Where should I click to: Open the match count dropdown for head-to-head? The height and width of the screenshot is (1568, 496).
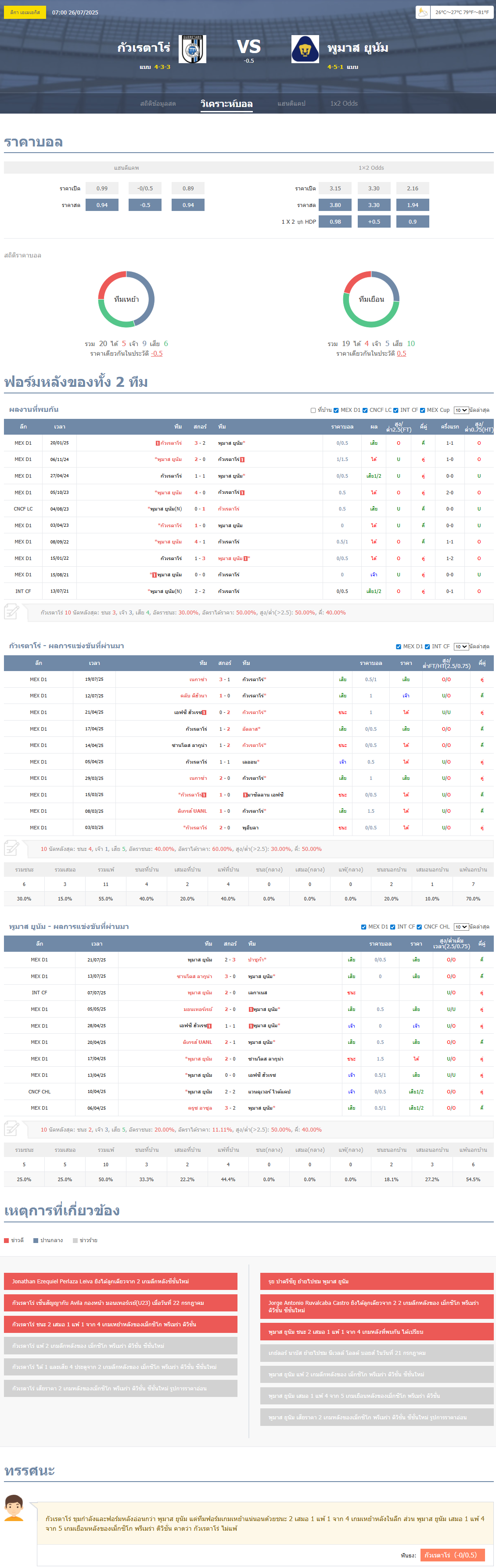click(x=460, y=410)
